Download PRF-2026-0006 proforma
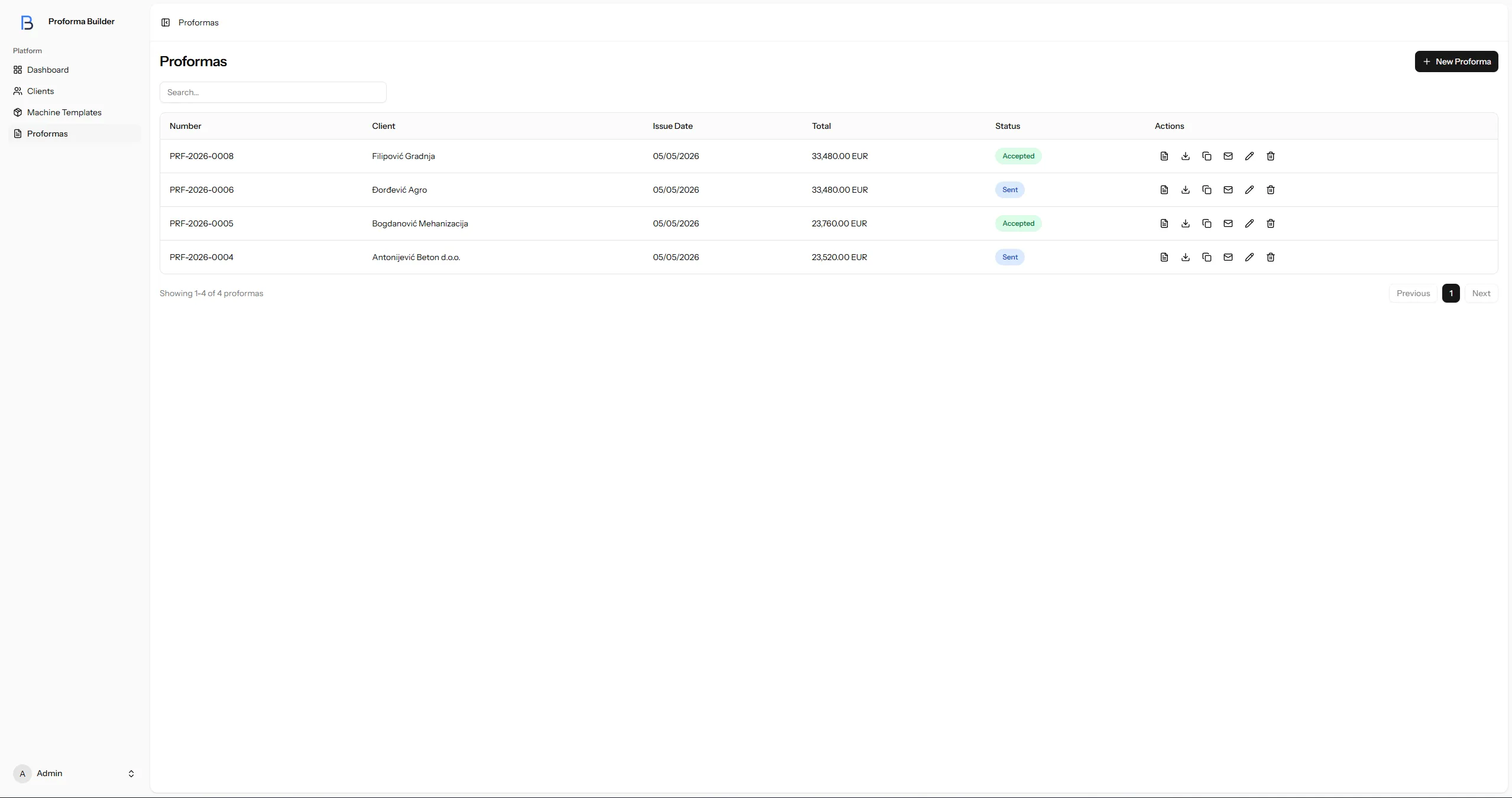 pos(1185,190)
